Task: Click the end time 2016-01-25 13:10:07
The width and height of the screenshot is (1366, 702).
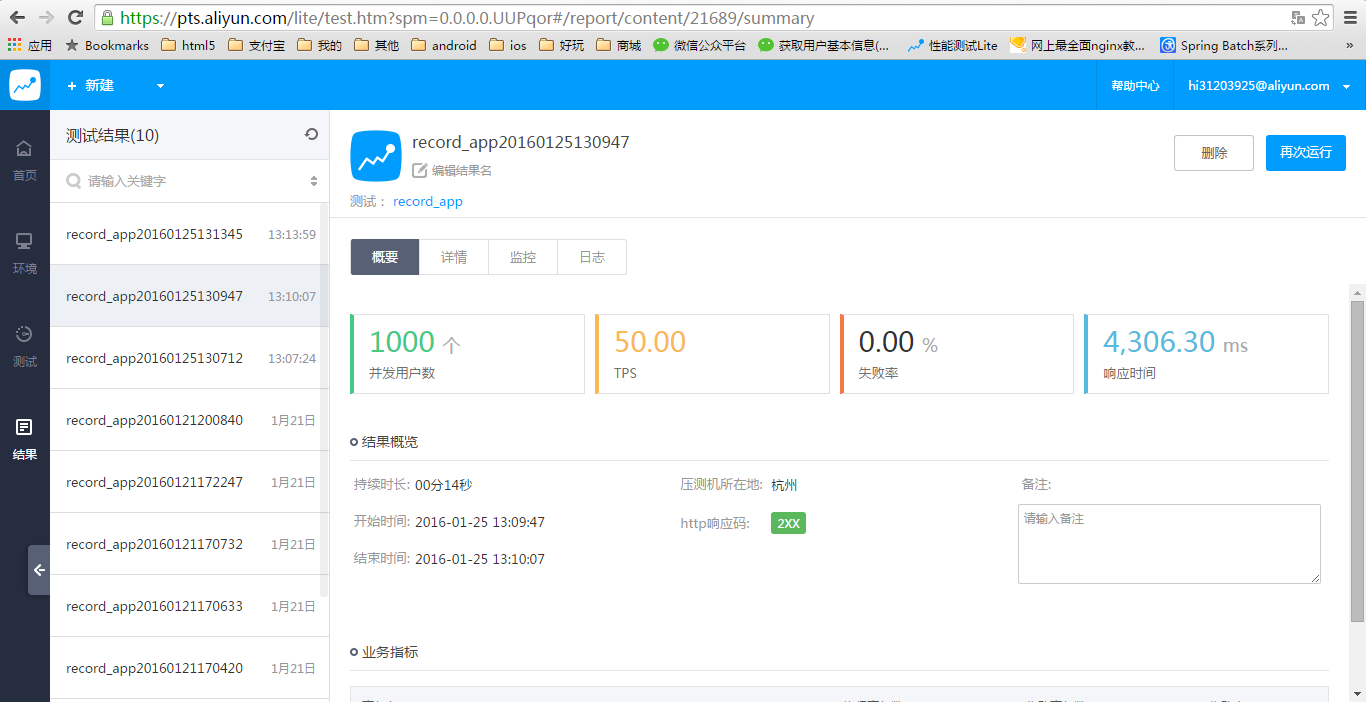Action: pyautogui.click(x=480, y=559)
